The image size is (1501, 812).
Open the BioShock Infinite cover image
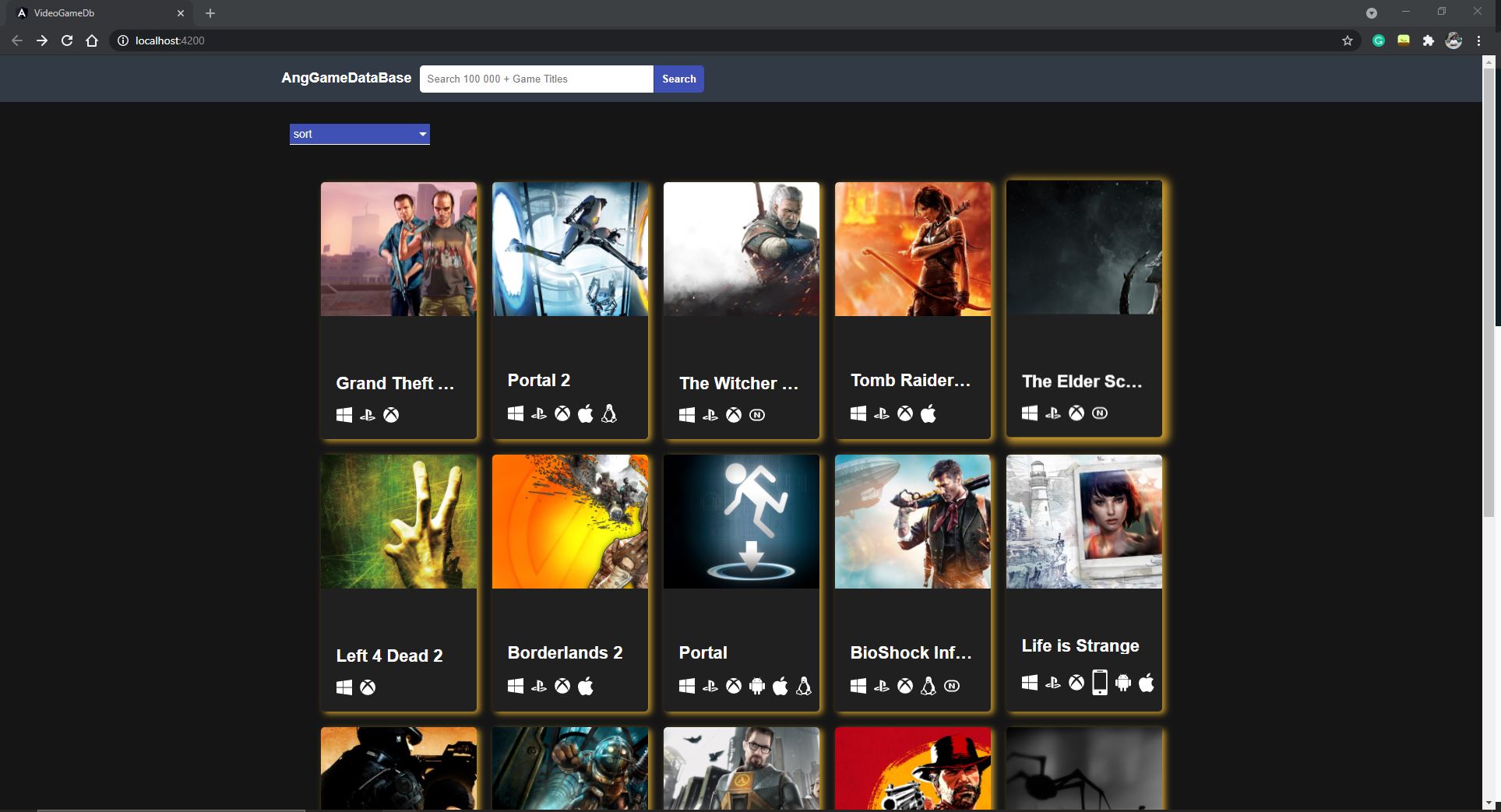913,522
